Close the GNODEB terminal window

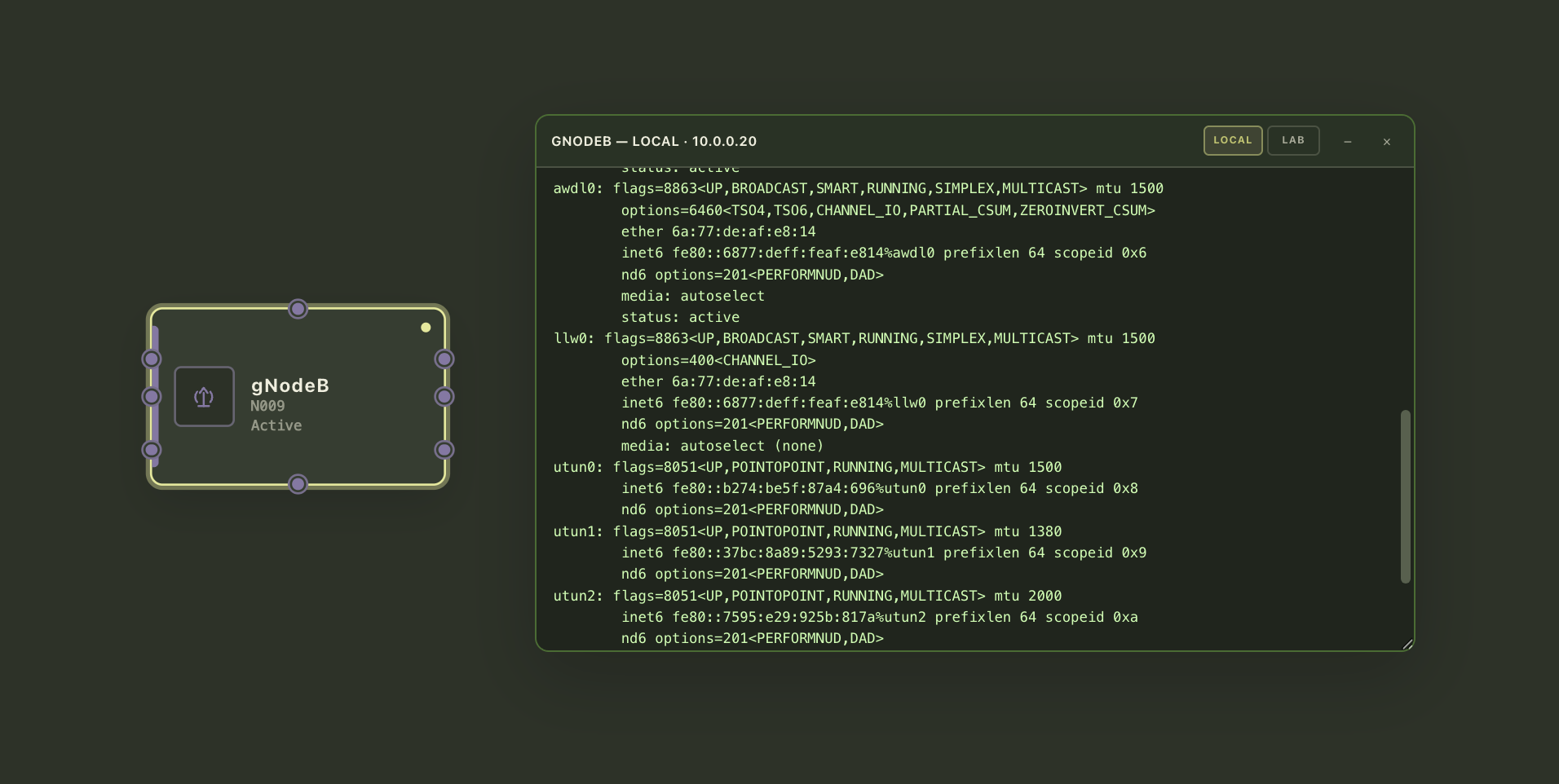1387,142
